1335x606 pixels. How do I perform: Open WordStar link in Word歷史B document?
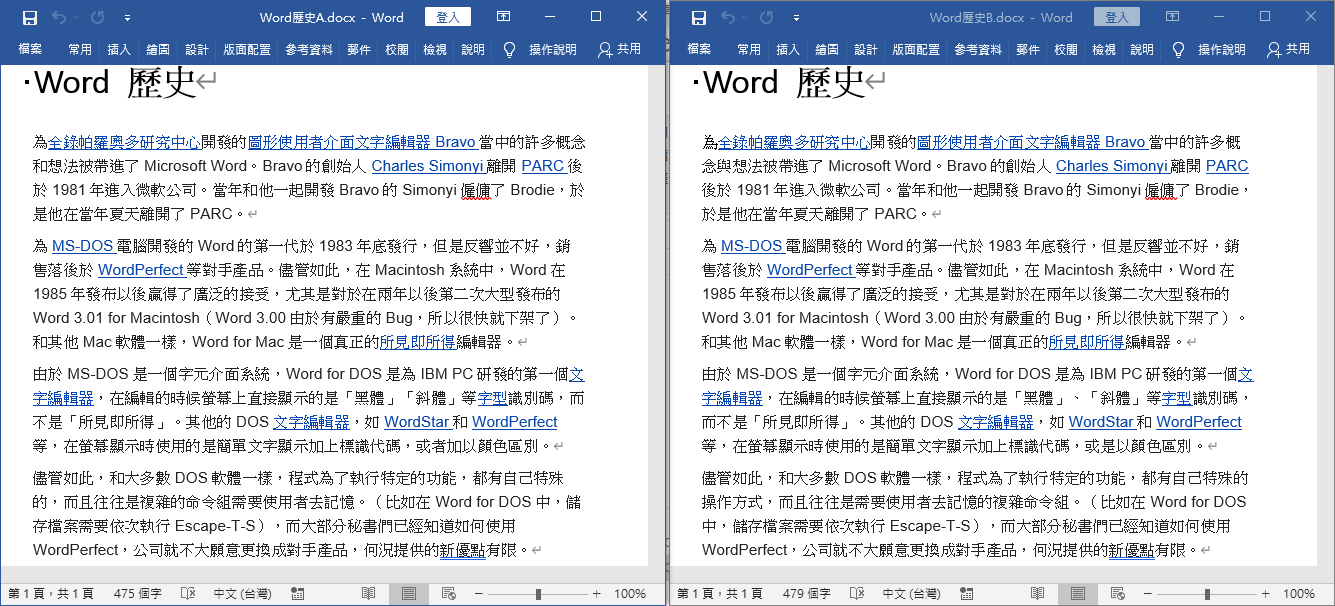(1101, 422)
